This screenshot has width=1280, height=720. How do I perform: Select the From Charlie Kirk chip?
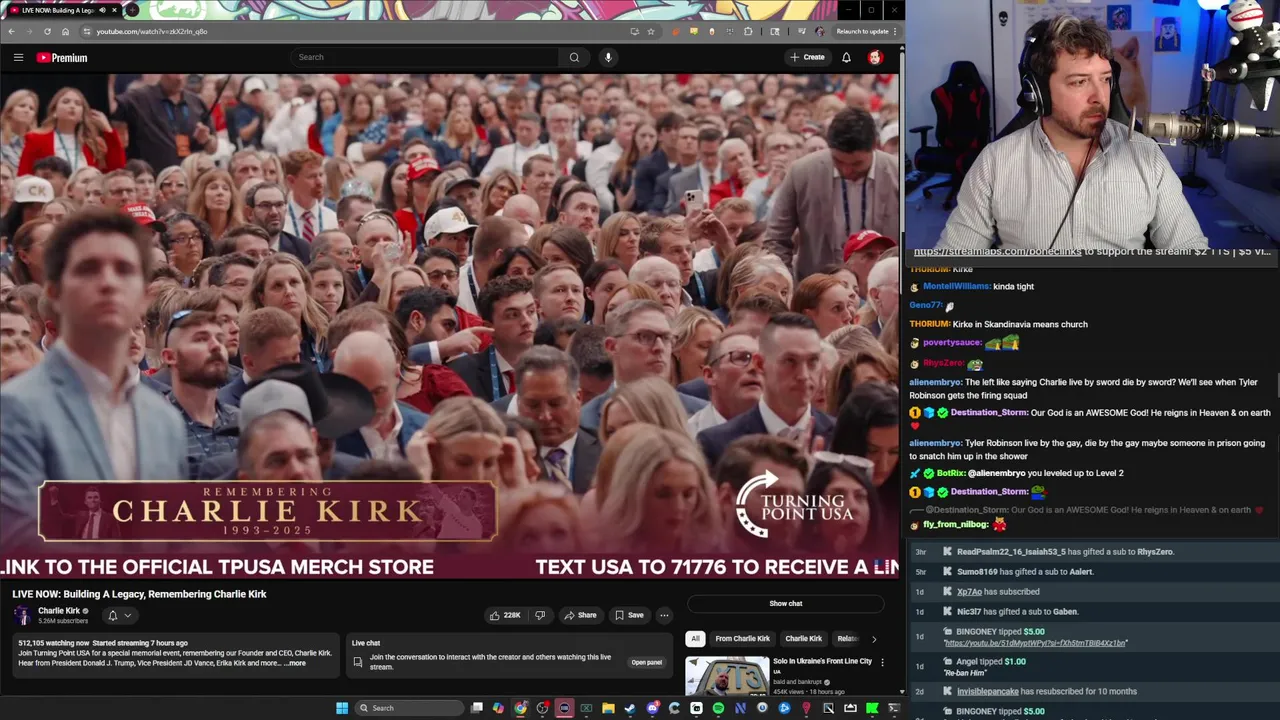click(x=742, y=638)
